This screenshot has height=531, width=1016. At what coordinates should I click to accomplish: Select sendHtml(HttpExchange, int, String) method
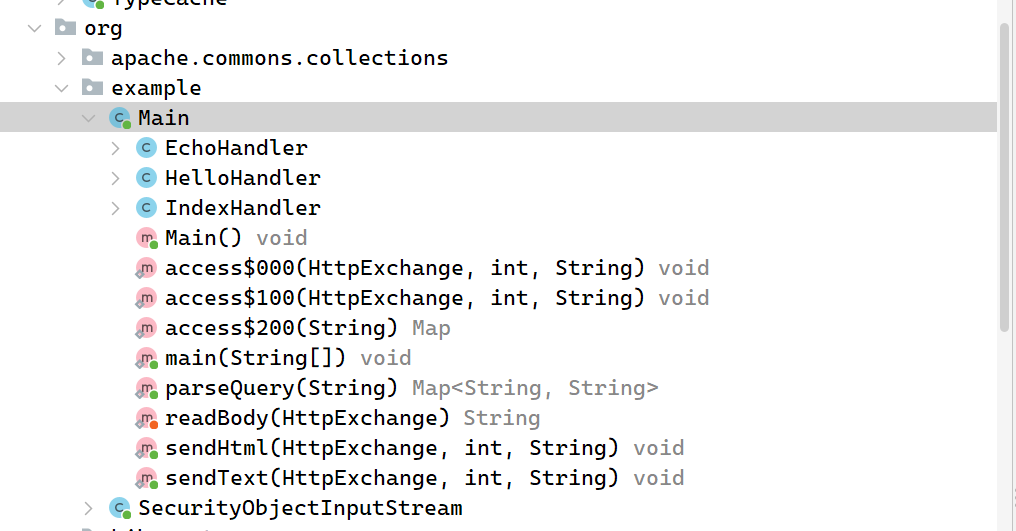tap(391, 448)
